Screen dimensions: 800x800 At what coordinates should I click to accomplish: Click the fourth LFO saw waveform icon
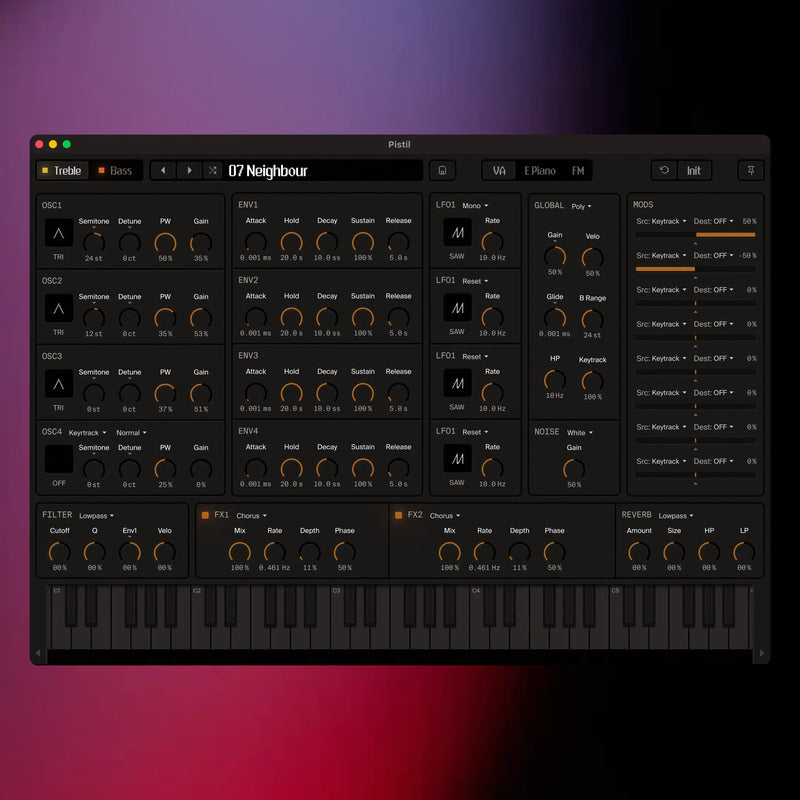[457, 458]
